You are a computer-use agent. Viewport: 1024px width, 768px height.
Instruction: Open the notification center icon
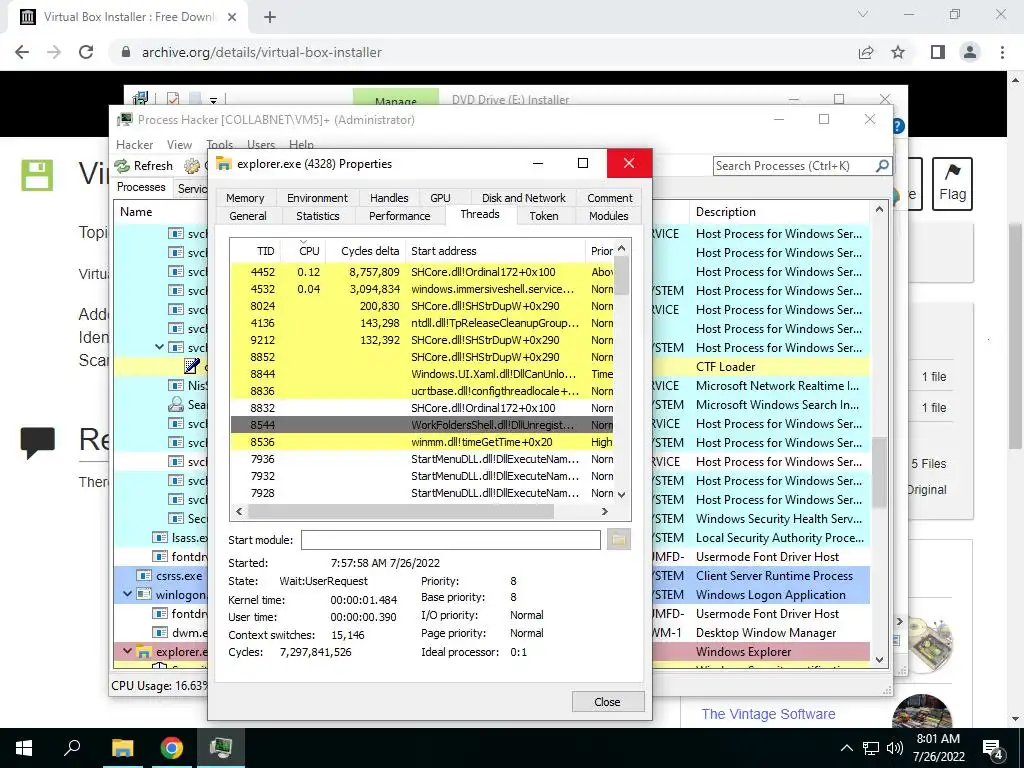[993, 748]
